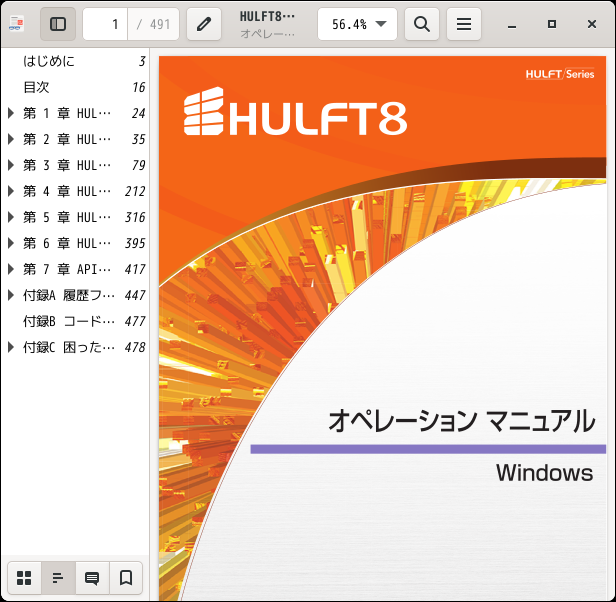The image size is (616, 602).
Task: Maximize the document viewer window
Action: tap(552, 24)
